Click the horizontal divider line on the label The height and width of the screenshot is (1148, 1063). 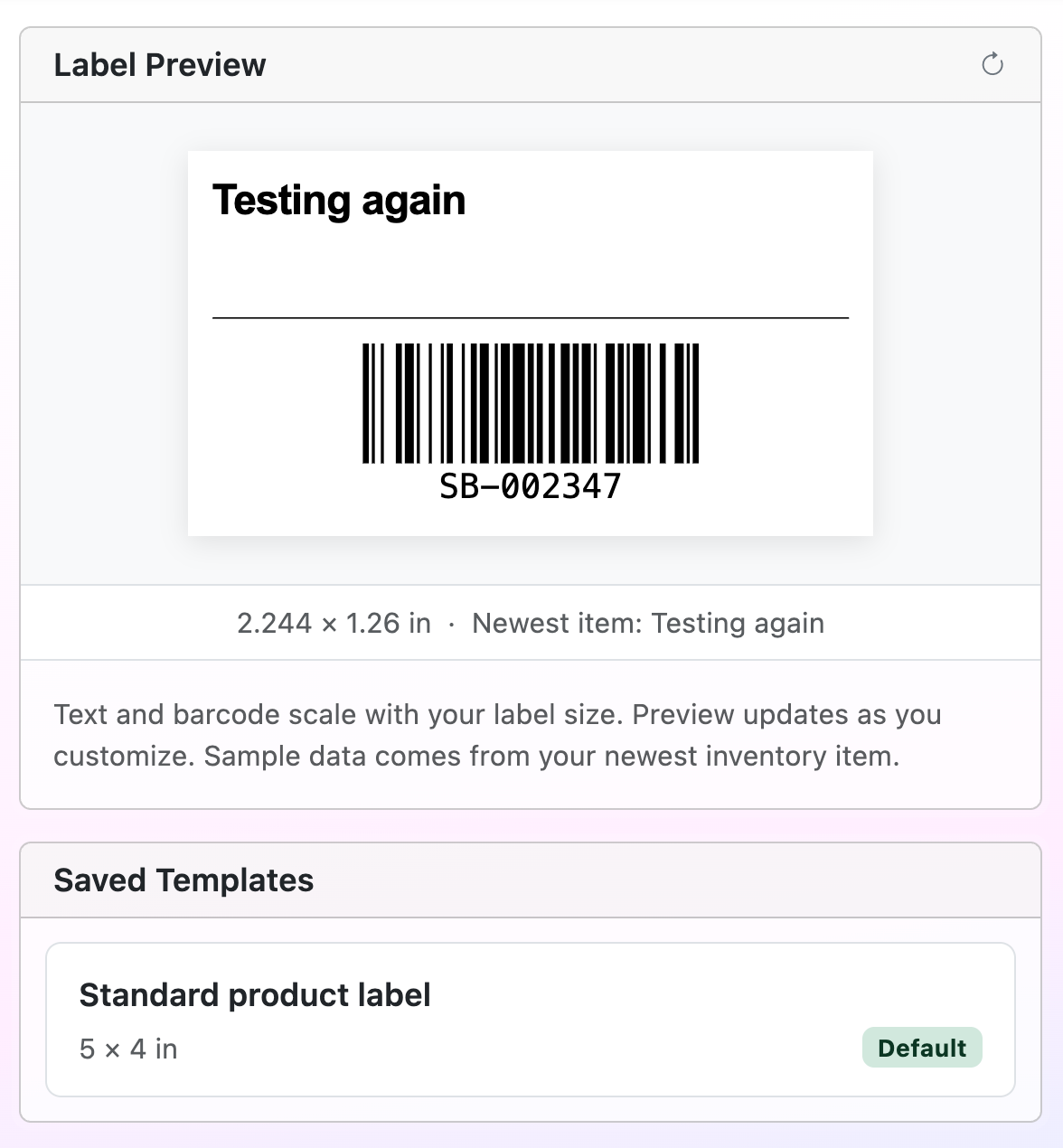tap(531, 318)
